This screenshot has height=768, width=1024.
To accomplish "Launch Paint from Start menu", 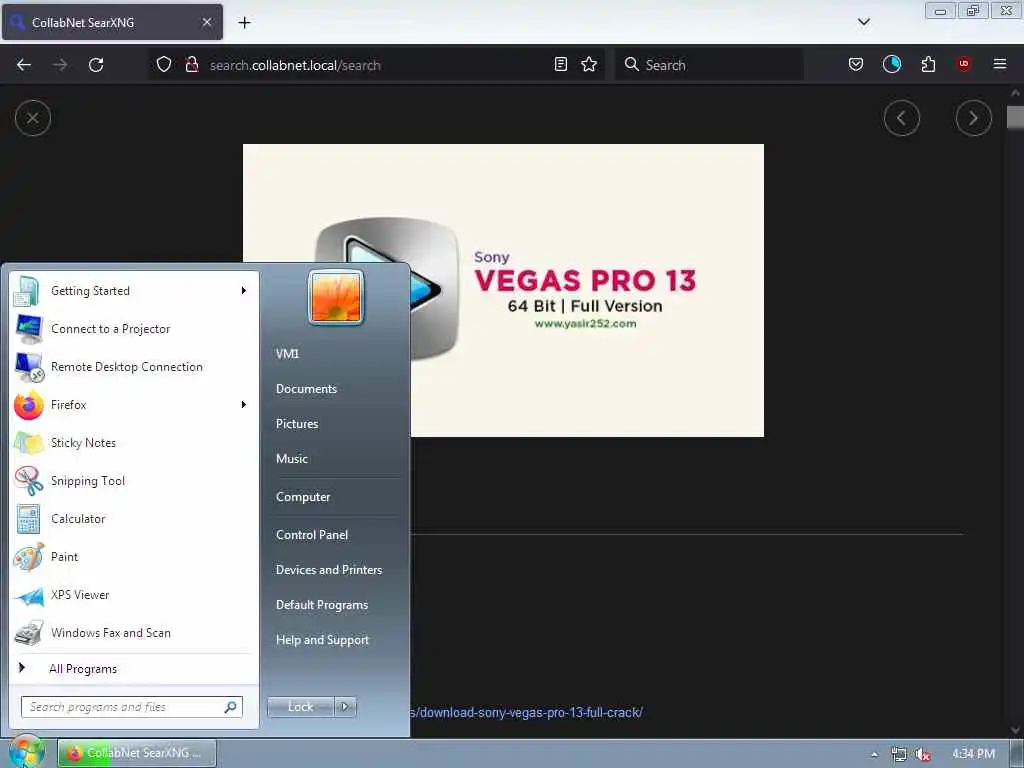I will point(134,556).
